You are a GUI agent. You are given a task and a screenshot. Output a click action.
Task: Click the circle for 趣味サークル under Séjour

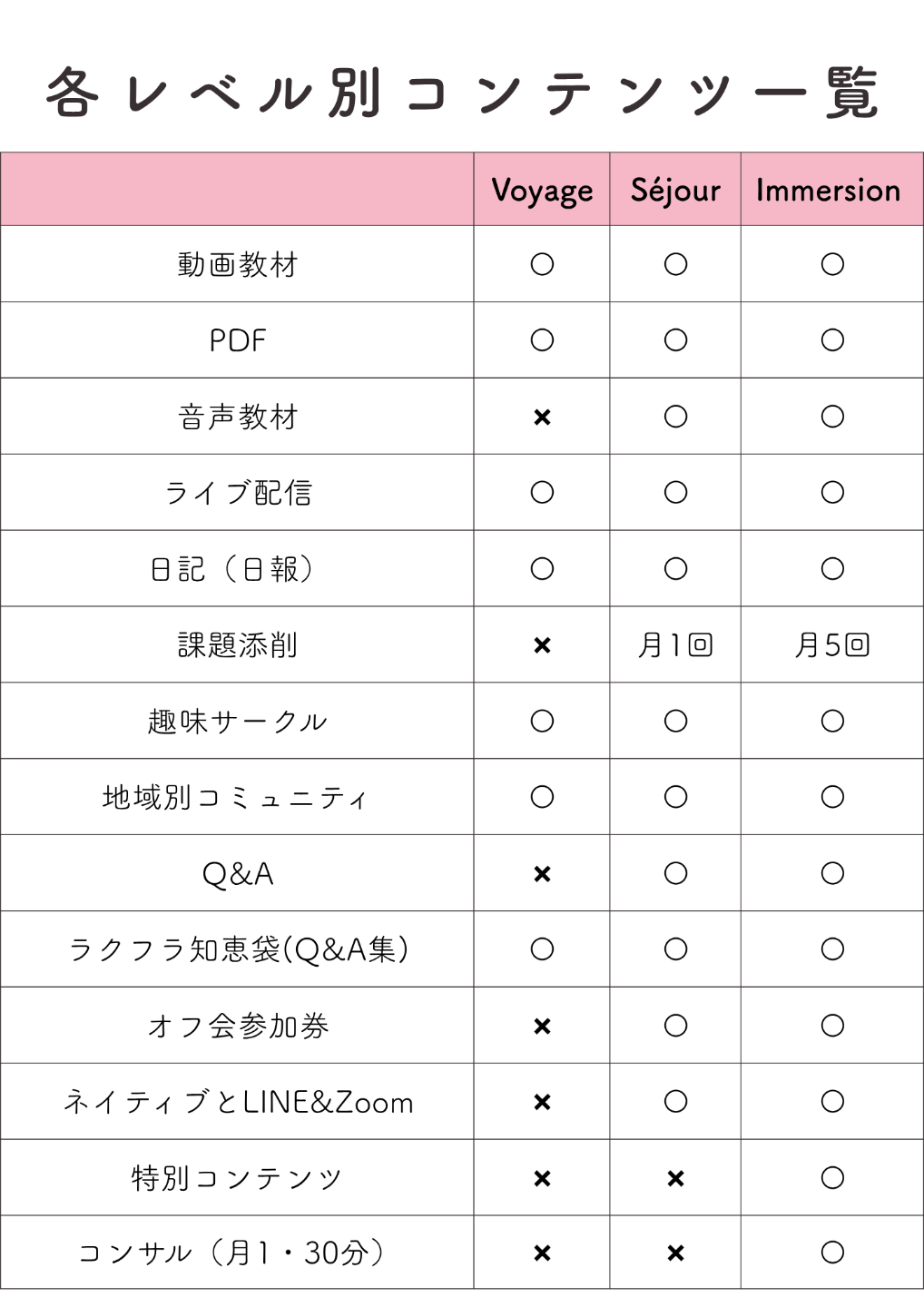[675, 722]
